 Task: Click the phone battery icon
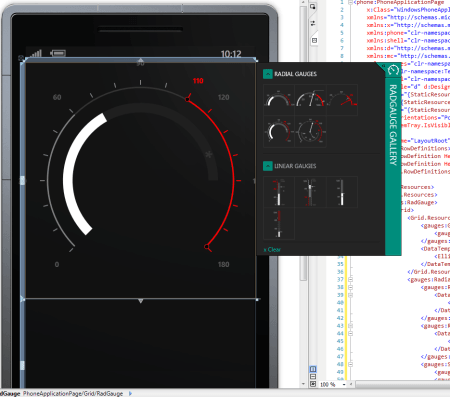pyautogui.click(x=58, y=53)
